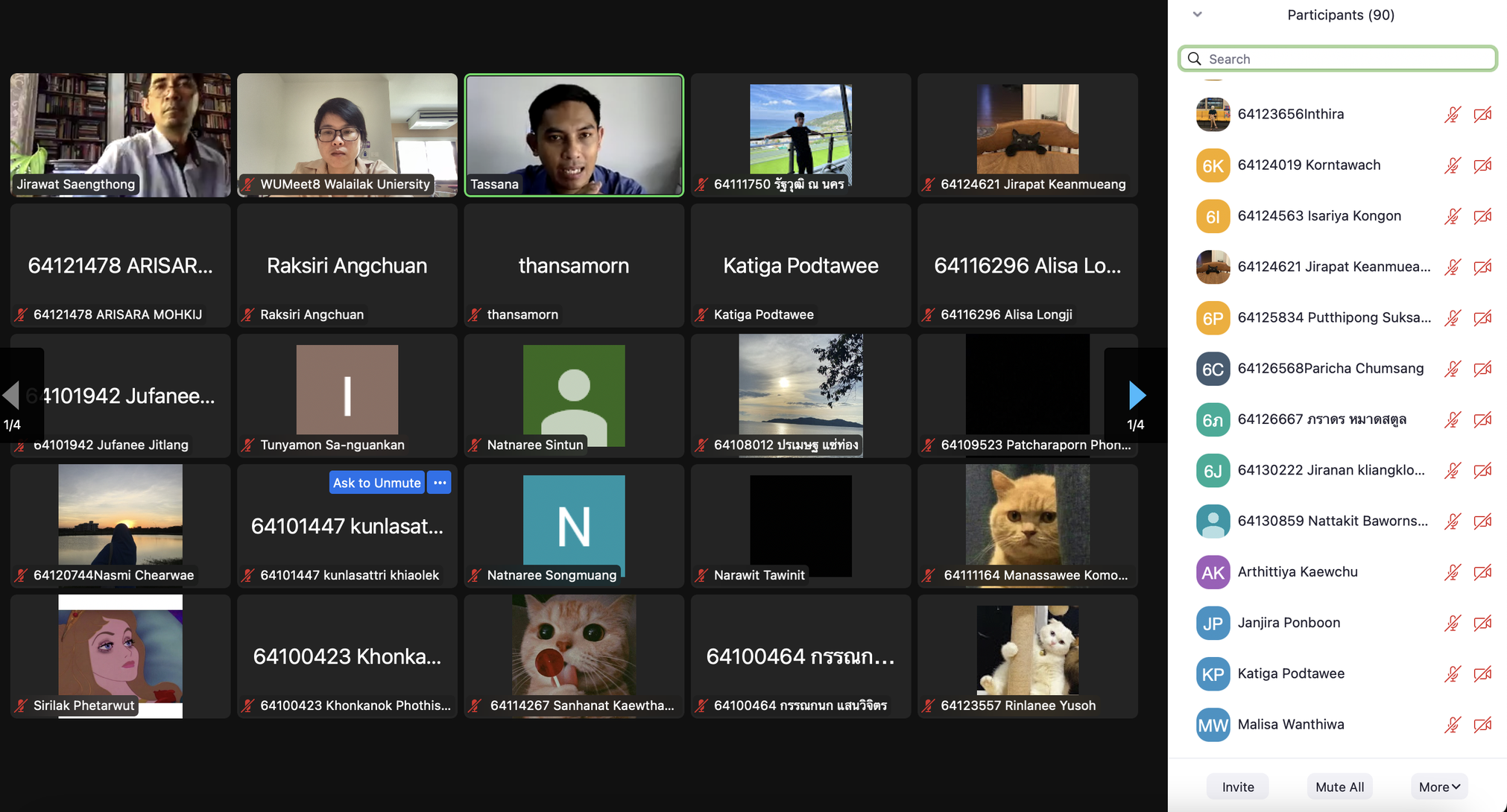The image size is (1507, 812).
Task: Click the KP avatar for Katiga Podtawee
Action: [1213, 674]
